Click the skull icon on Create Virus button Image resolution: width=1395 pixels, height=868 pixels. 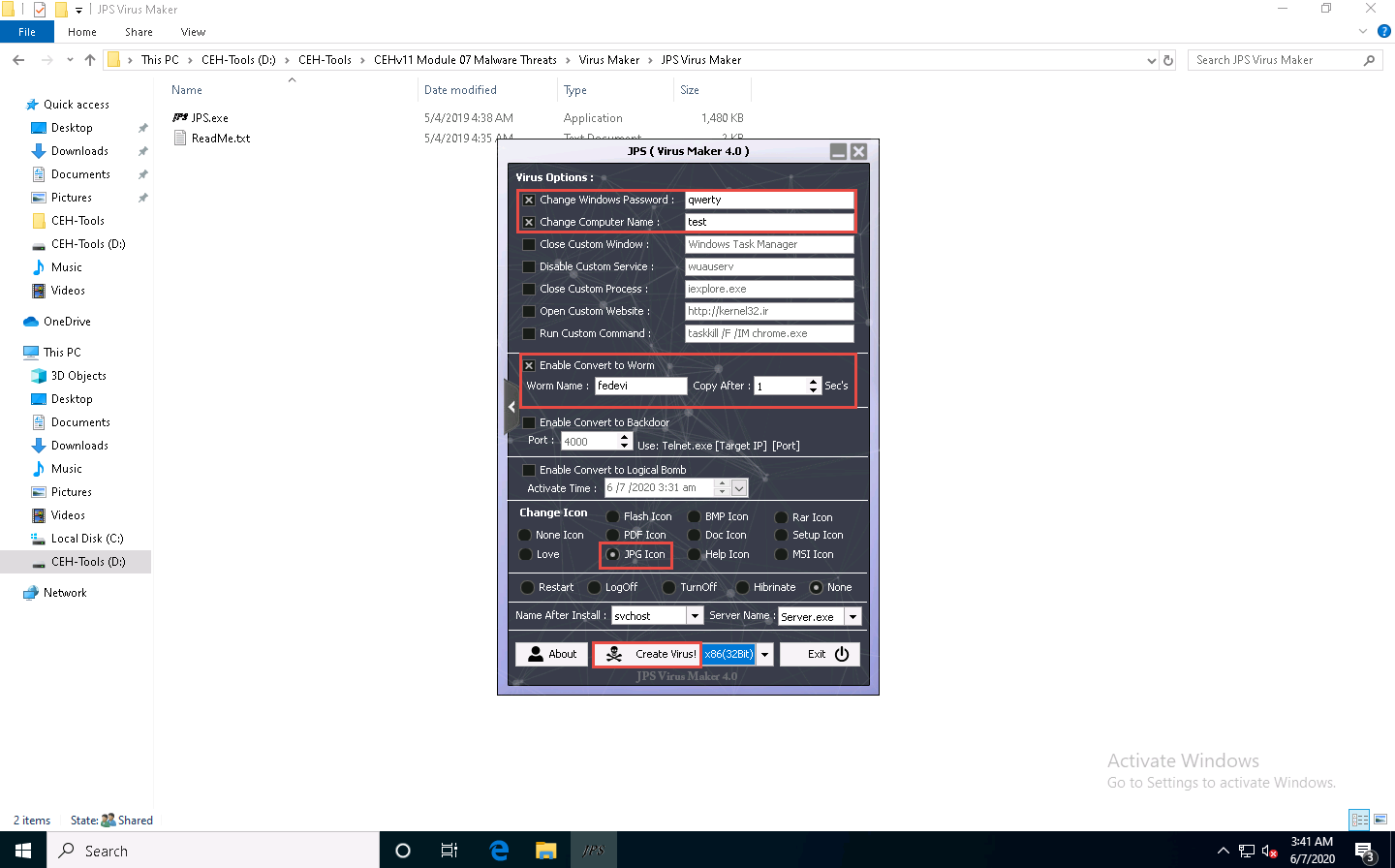pos(614,655)
